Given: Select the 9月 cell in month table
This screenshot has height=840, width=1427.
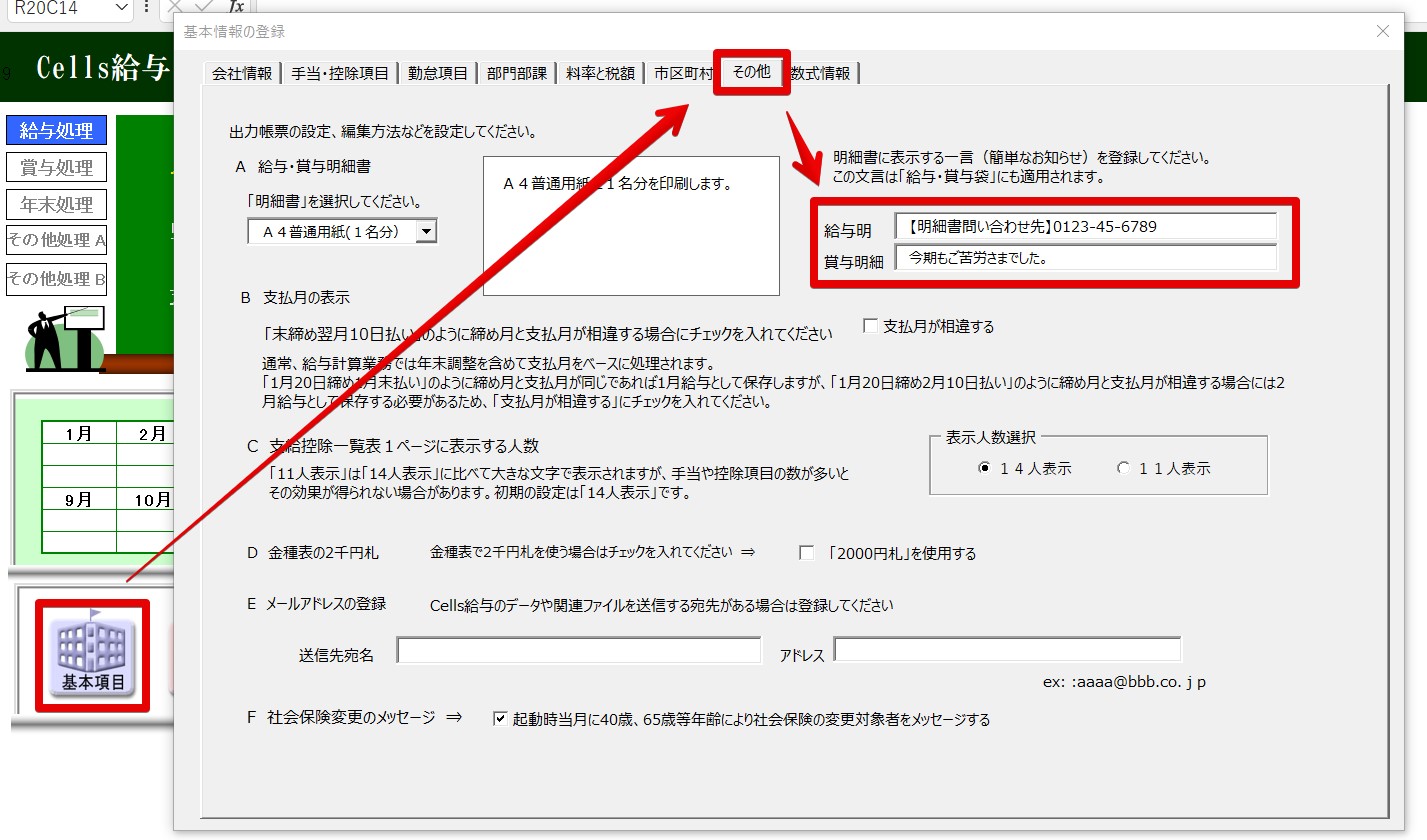Looking at the screenshot, I should click(79, 499).
